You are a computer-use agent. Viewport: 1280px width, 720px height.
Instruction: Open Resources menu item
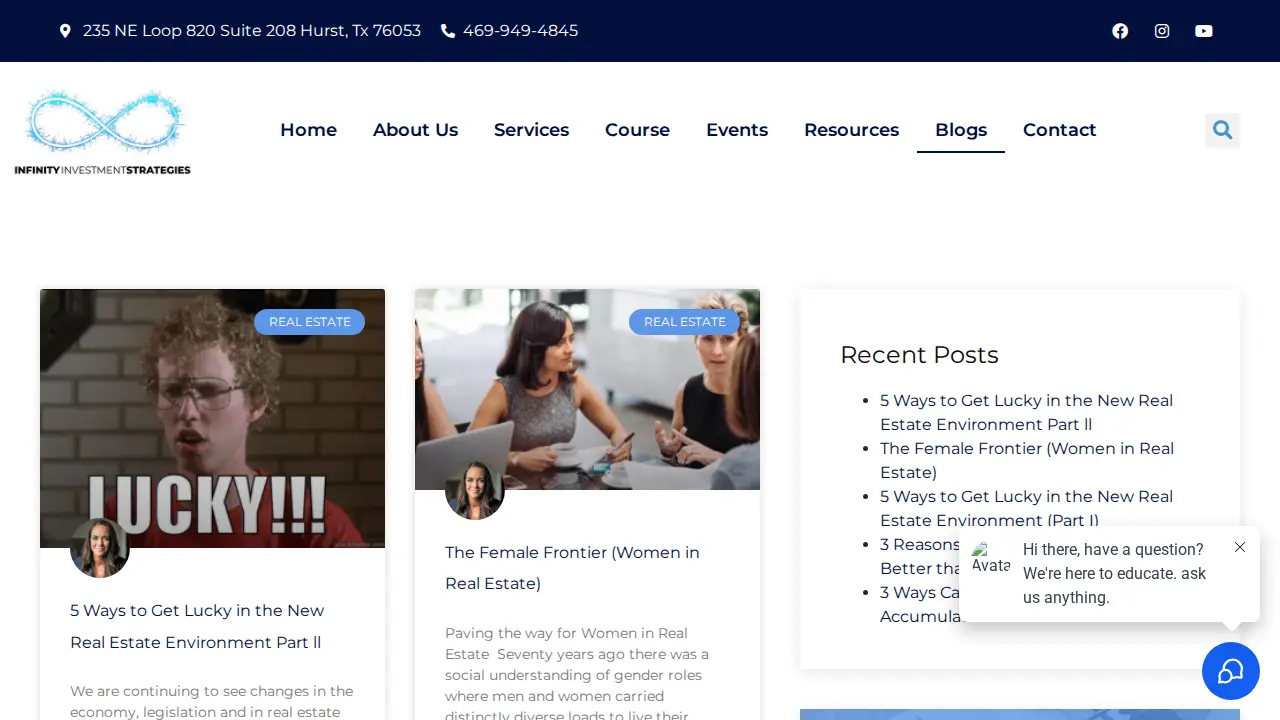[x=851, y=130]
